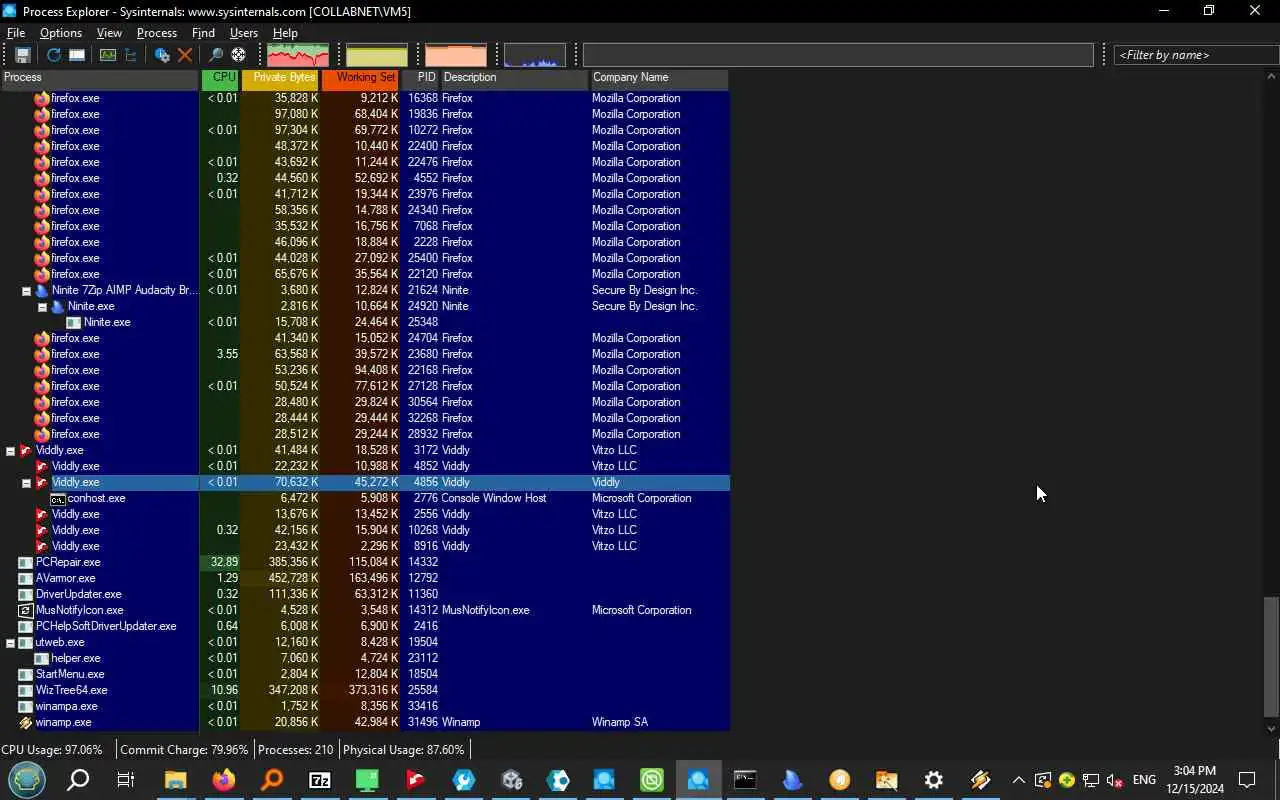Image resolution: width=1280 pixels, height=800 pixels.
Task: Sort by the PID column header
Action: coord(421,78)
